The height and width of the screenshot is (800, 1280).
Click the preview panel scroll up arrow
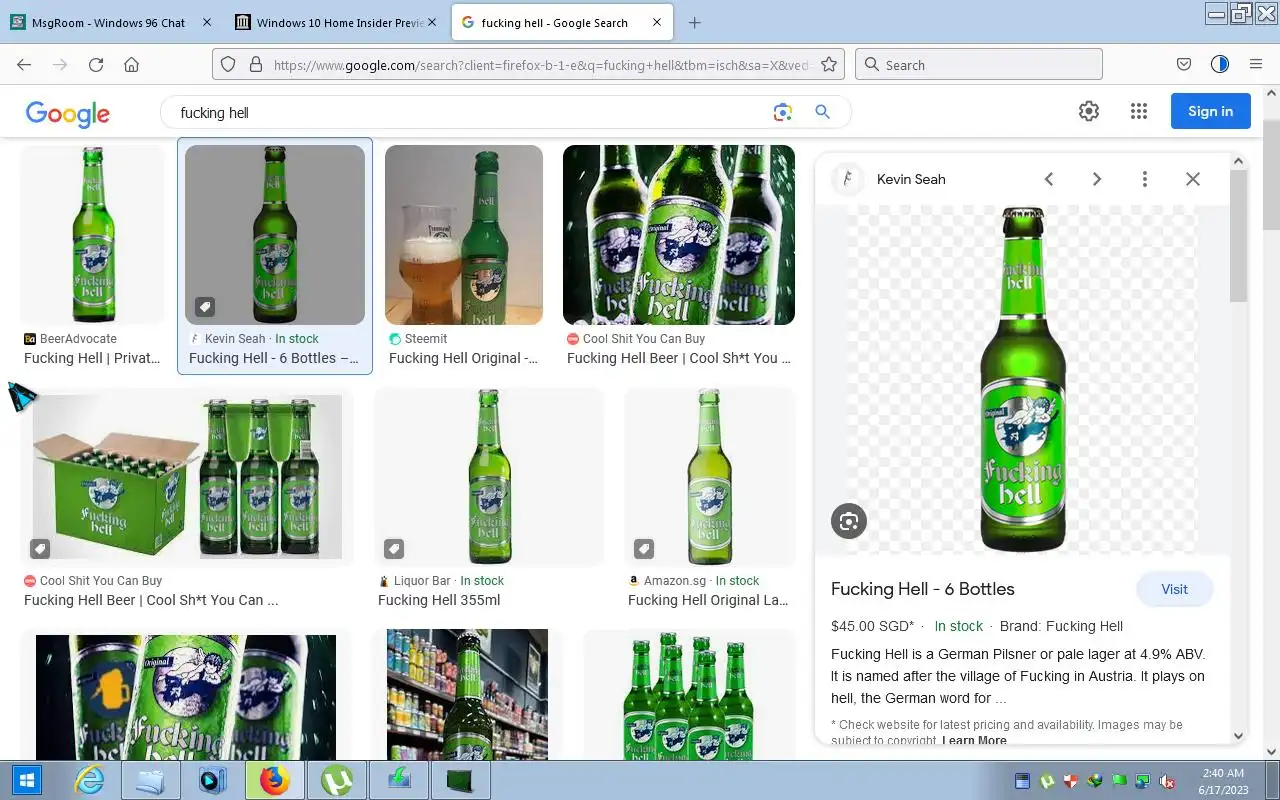click(x=1238, y=161)
